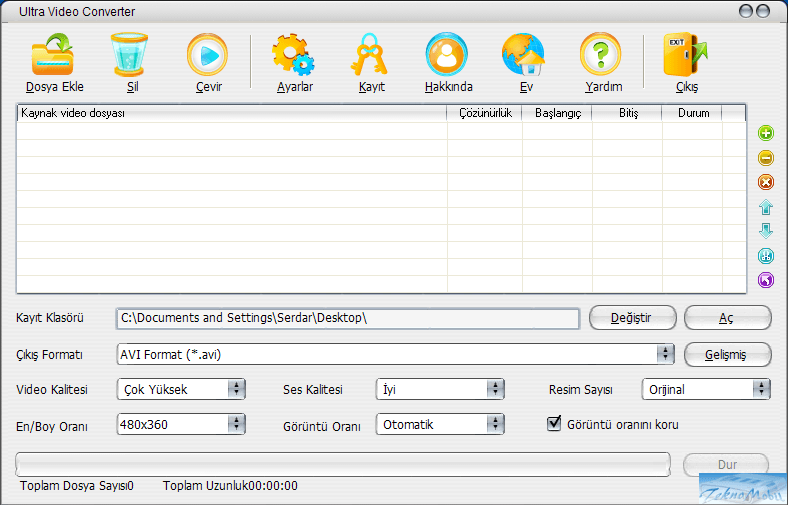The height and width of the screenshot is (505, 788).
Task: Open Ses Kalitesi İyi dropdown
Action: (440, 389)
